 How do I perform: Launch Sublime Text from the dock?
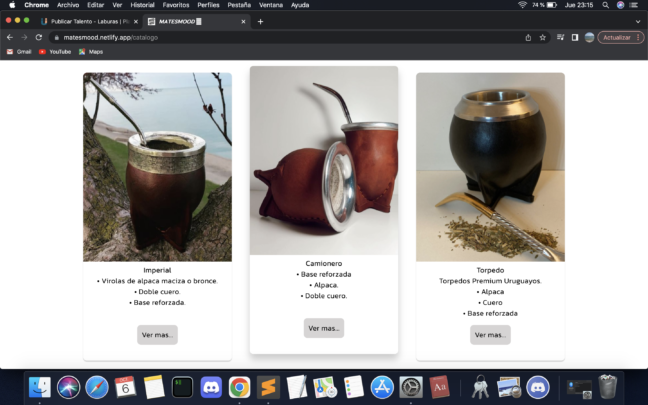tap(268, 387)
